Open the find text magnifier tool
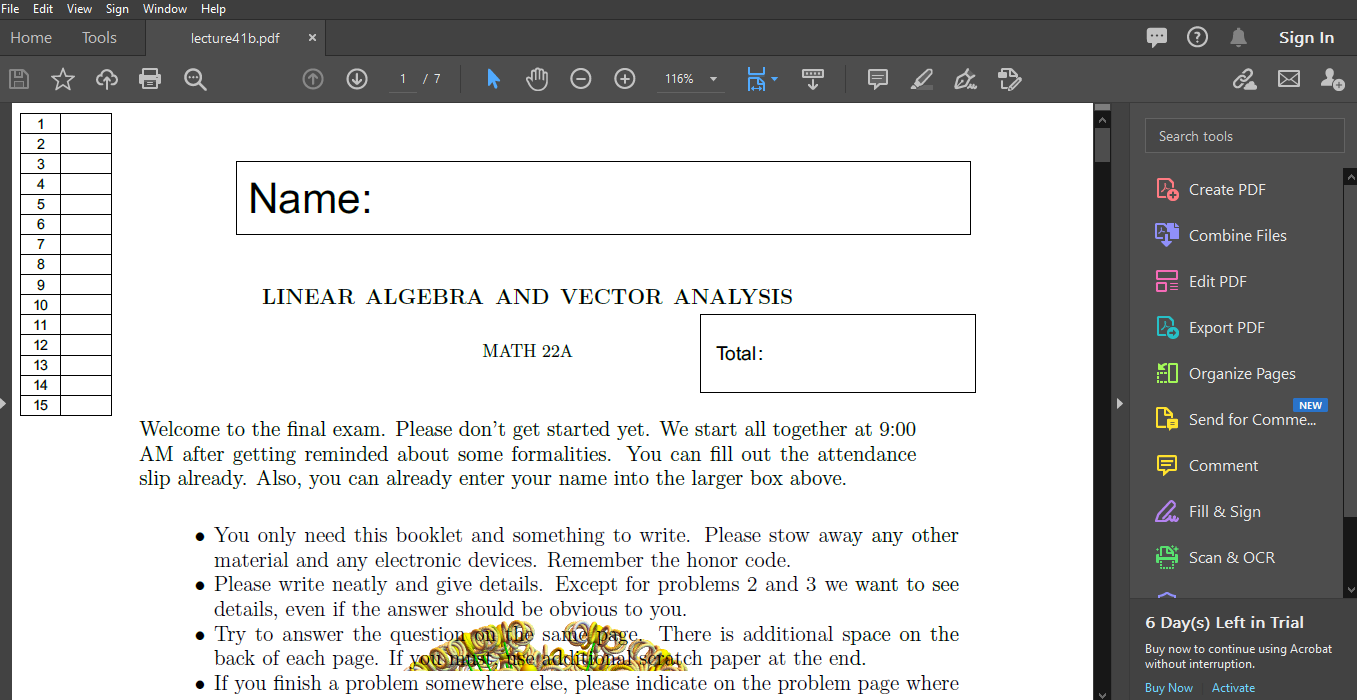Image resolution: width=1357 pixels, height=700 pixels. 195,79
